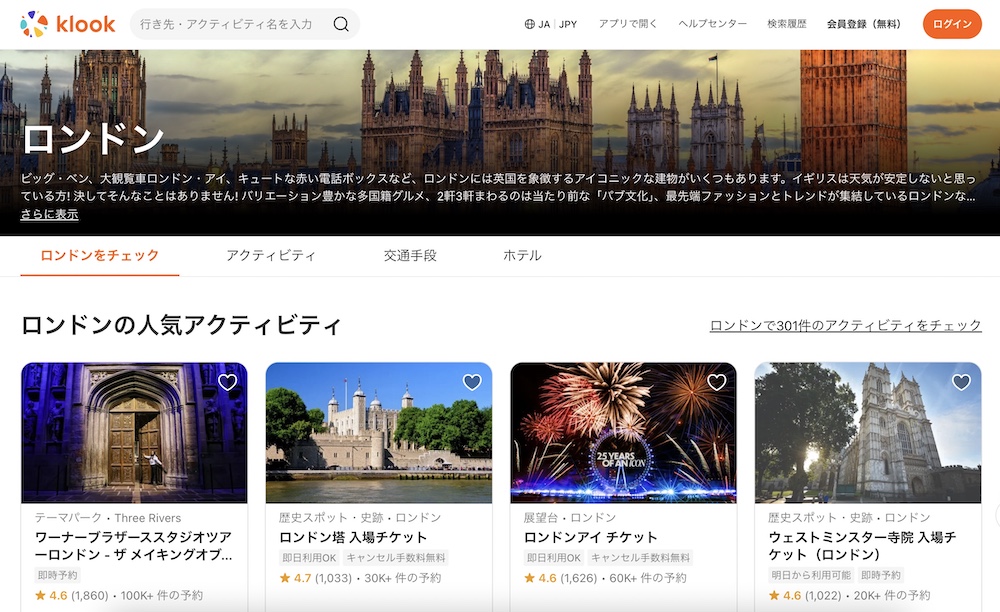This screenshot has height=612, width=1000.
Task: Click the search magnifier icon
Action: click(x=341, y=24)
